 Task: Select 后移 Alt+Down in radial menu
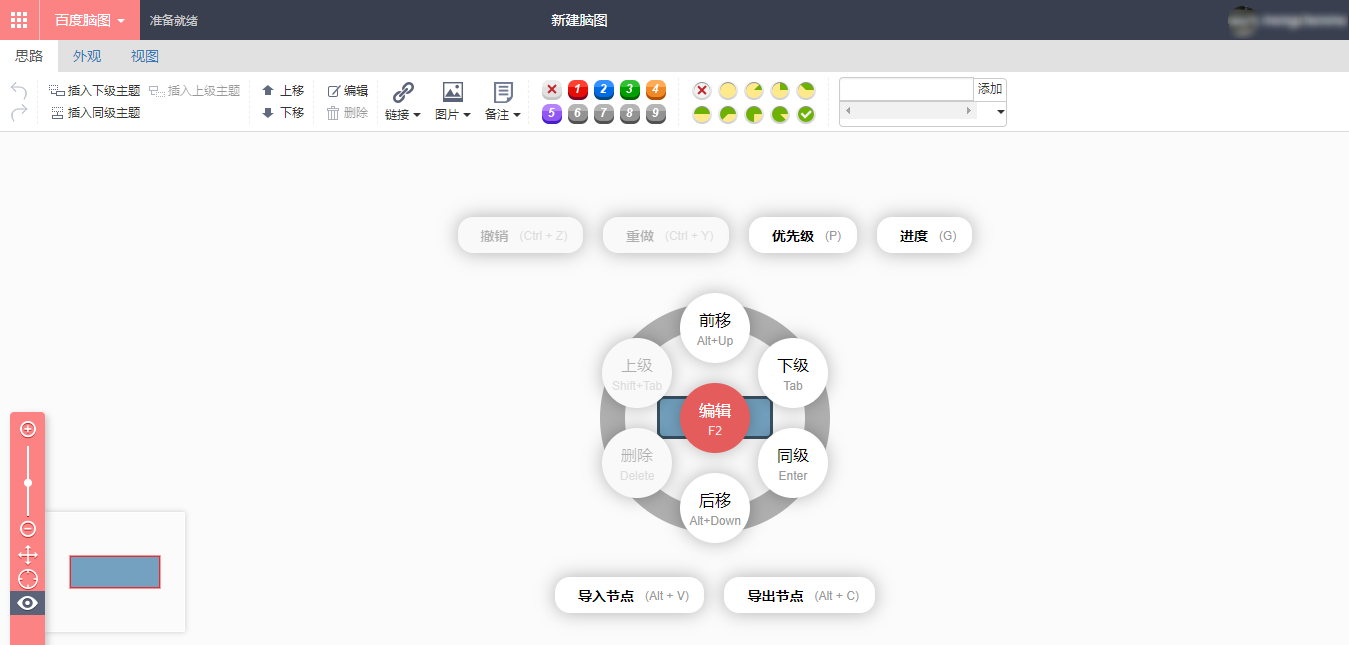point(715,508)
